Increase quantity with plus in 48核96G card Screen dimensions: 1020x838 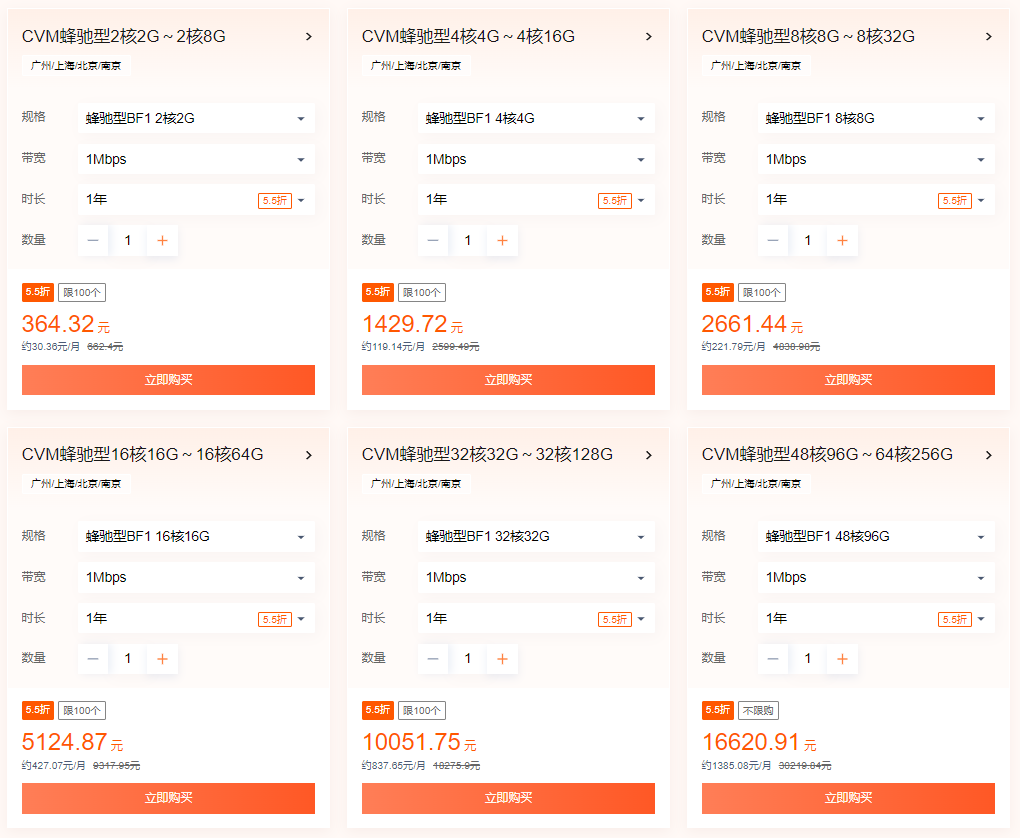pyautogui.click(x=842, y=659)
